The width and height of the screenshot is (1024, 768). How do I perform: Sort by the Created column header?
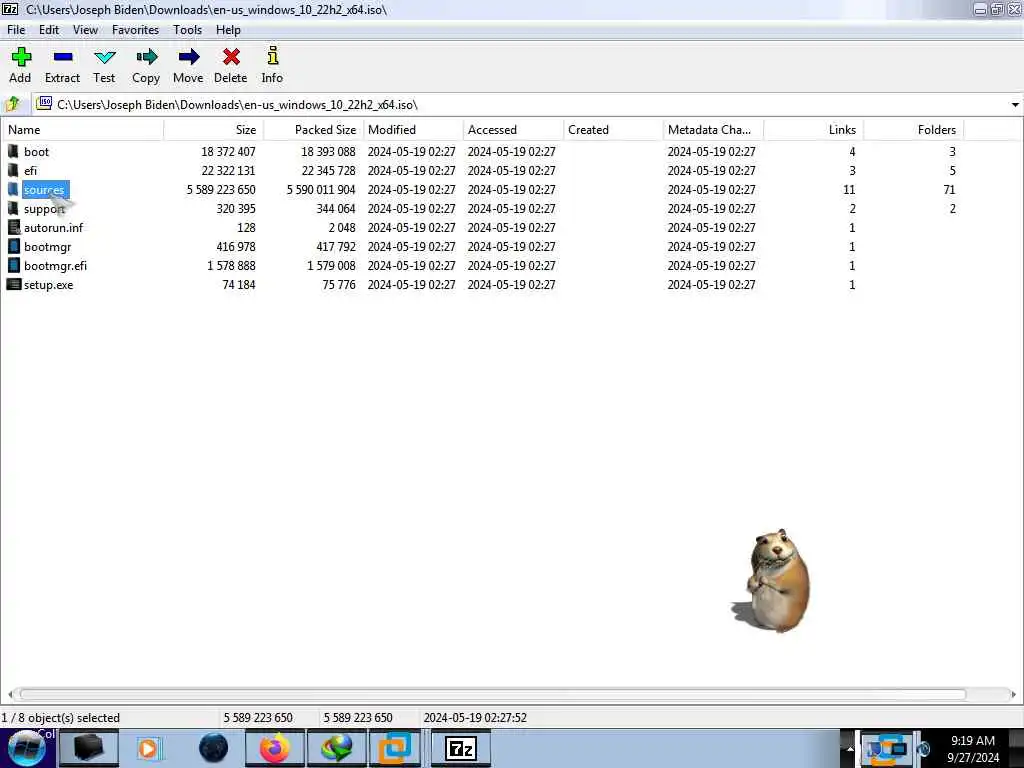(x=613, y=130)
